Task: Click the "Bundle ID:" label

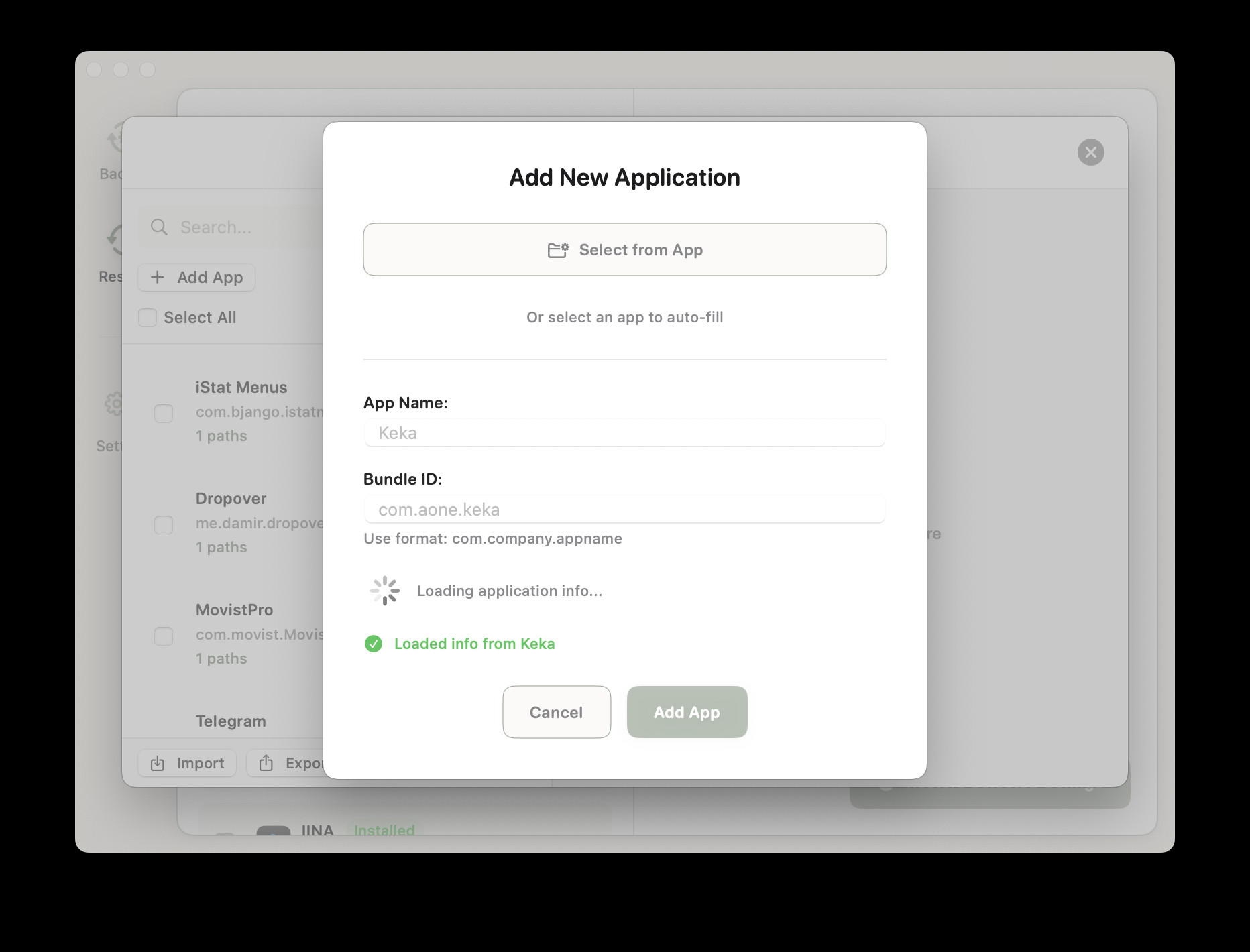Action: click(x=403, y=479)
